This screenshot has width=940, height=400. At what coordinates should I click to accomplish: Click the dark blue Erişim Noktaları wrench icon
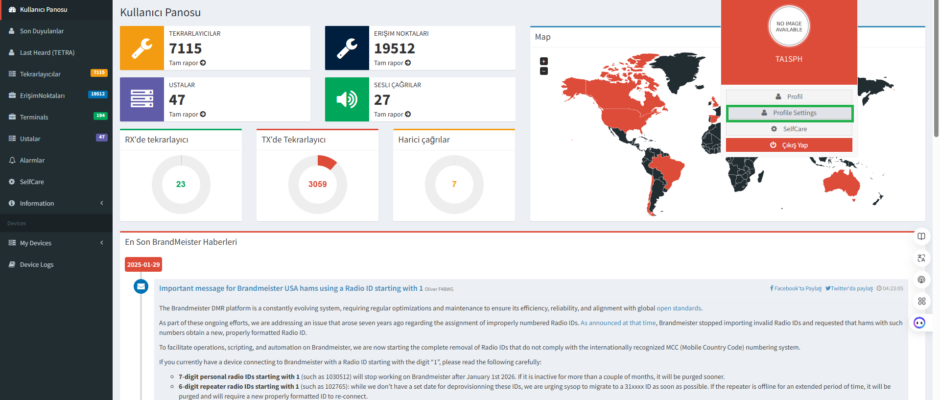coord(347,48)
